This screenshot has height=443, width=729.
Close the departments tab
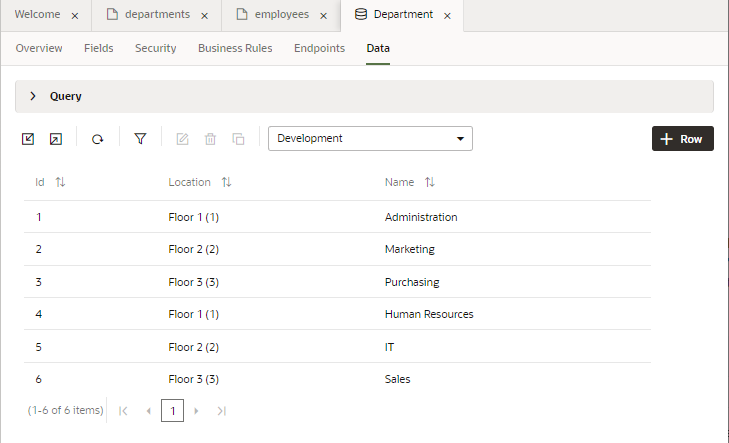(x=205, y=16)
